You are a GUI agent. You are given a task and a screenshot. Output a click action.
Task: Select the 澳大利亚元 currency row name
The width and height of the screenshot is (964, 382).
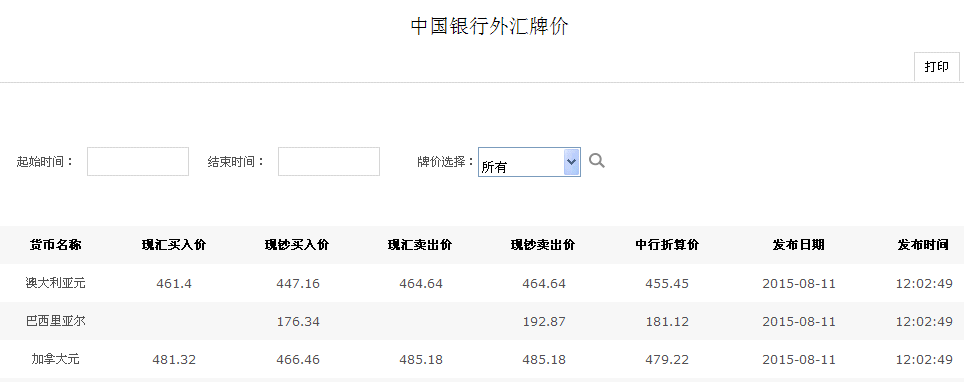(55, 283)
